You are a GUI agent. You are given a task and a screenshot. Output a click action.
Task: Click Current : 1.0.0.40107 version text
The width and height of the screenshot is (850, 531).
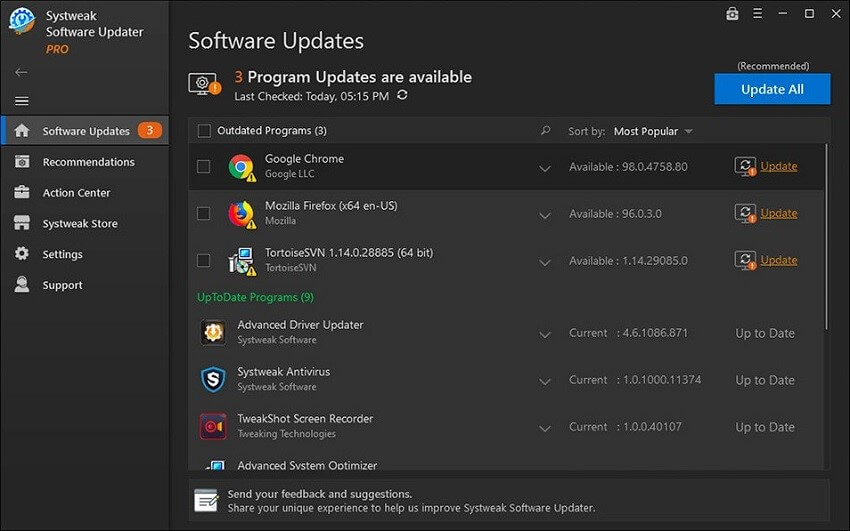(625, 427)
